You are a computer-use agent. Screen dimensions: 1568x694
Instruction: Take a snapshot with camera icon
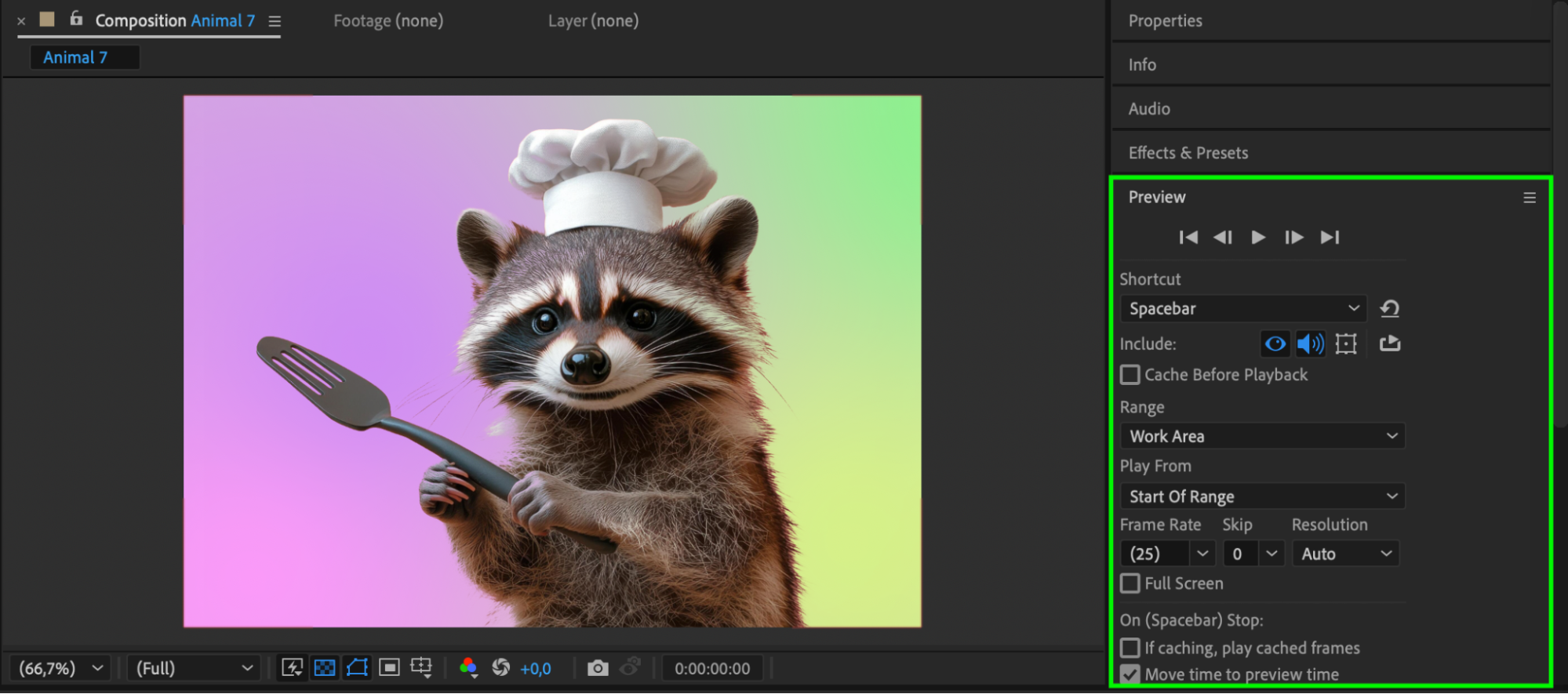tap(598, 668)
